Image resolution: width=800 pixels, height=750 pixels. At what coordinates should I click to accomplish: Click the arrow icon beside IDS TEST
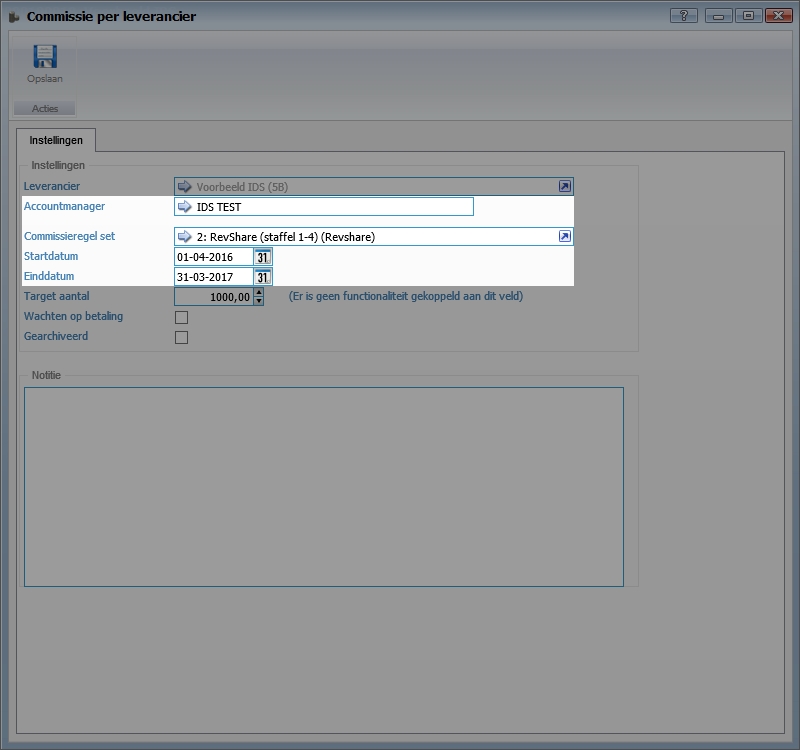coord(184,207)
